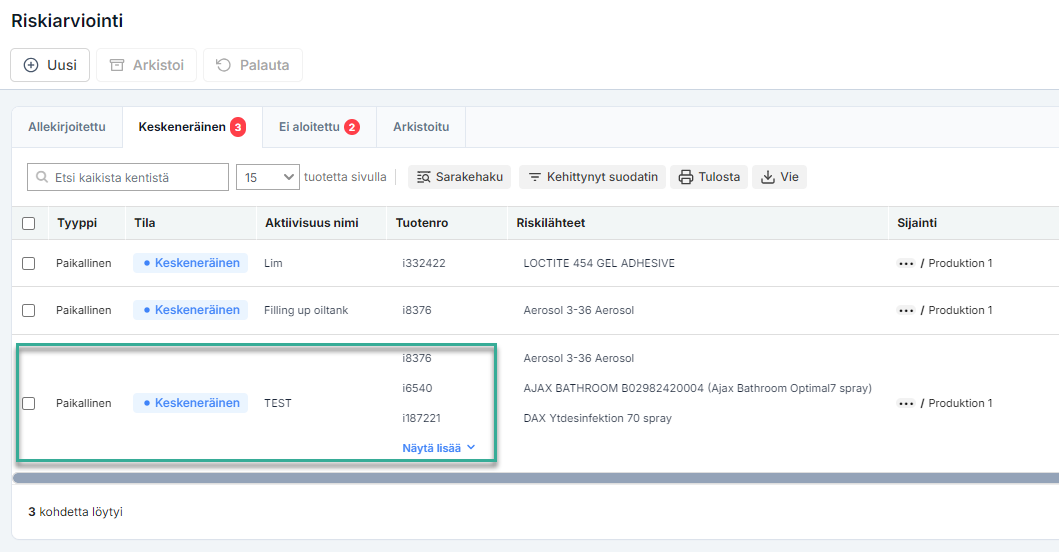Open the Ei aloitettu tab
This screenshot has width=1059, height=552.
click(x=319, y=127)
